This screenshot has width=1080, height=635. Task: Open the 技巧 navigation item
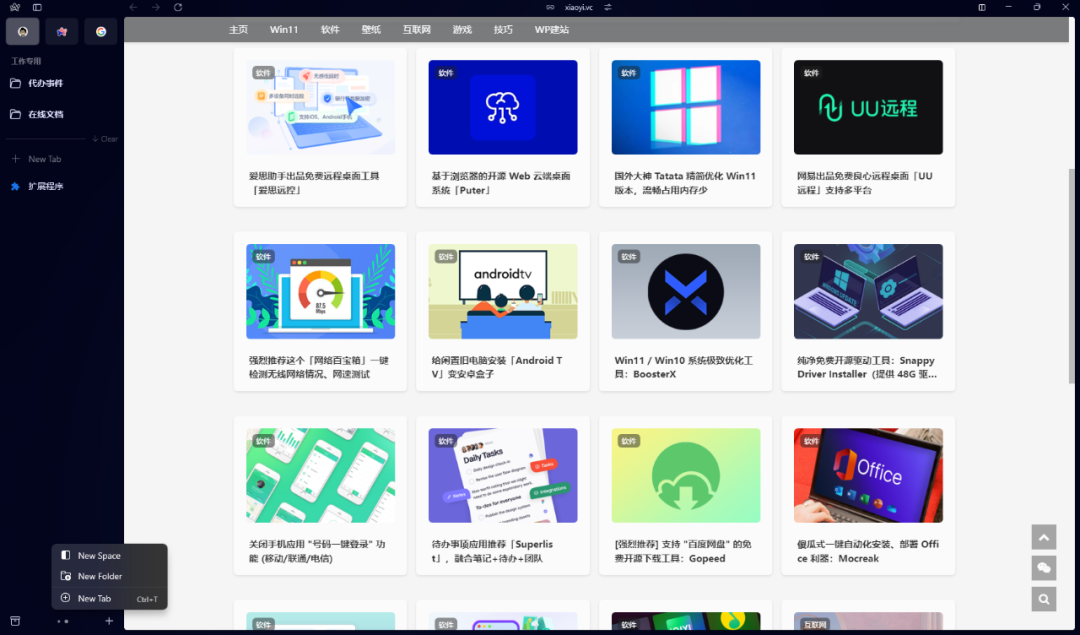coord(503,30)
